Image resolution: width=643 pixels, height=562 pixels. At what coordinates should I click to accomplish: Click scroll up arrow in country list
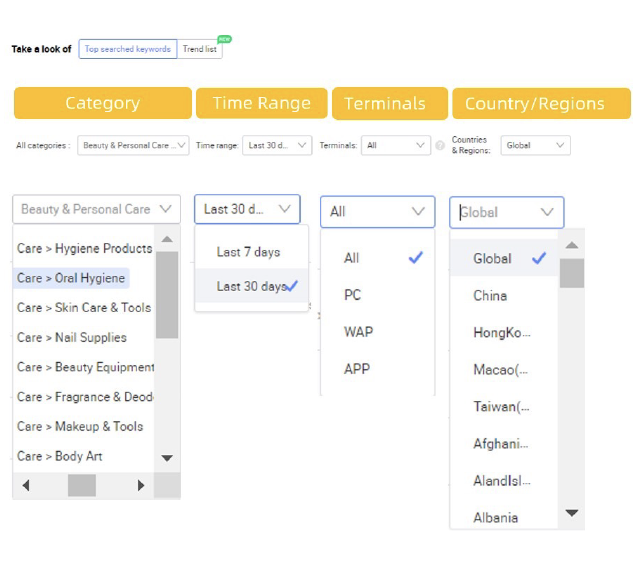(571, 245)
